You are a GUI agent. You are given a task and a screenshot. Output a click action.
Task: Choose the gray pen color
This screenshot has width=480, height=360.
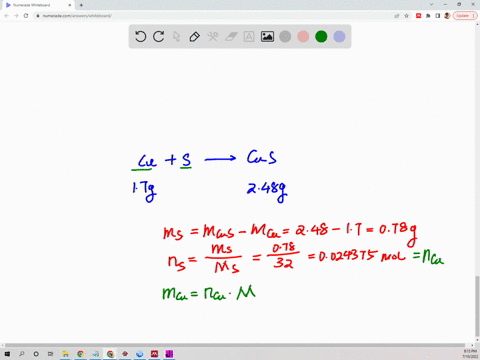(x=285, y=36)
